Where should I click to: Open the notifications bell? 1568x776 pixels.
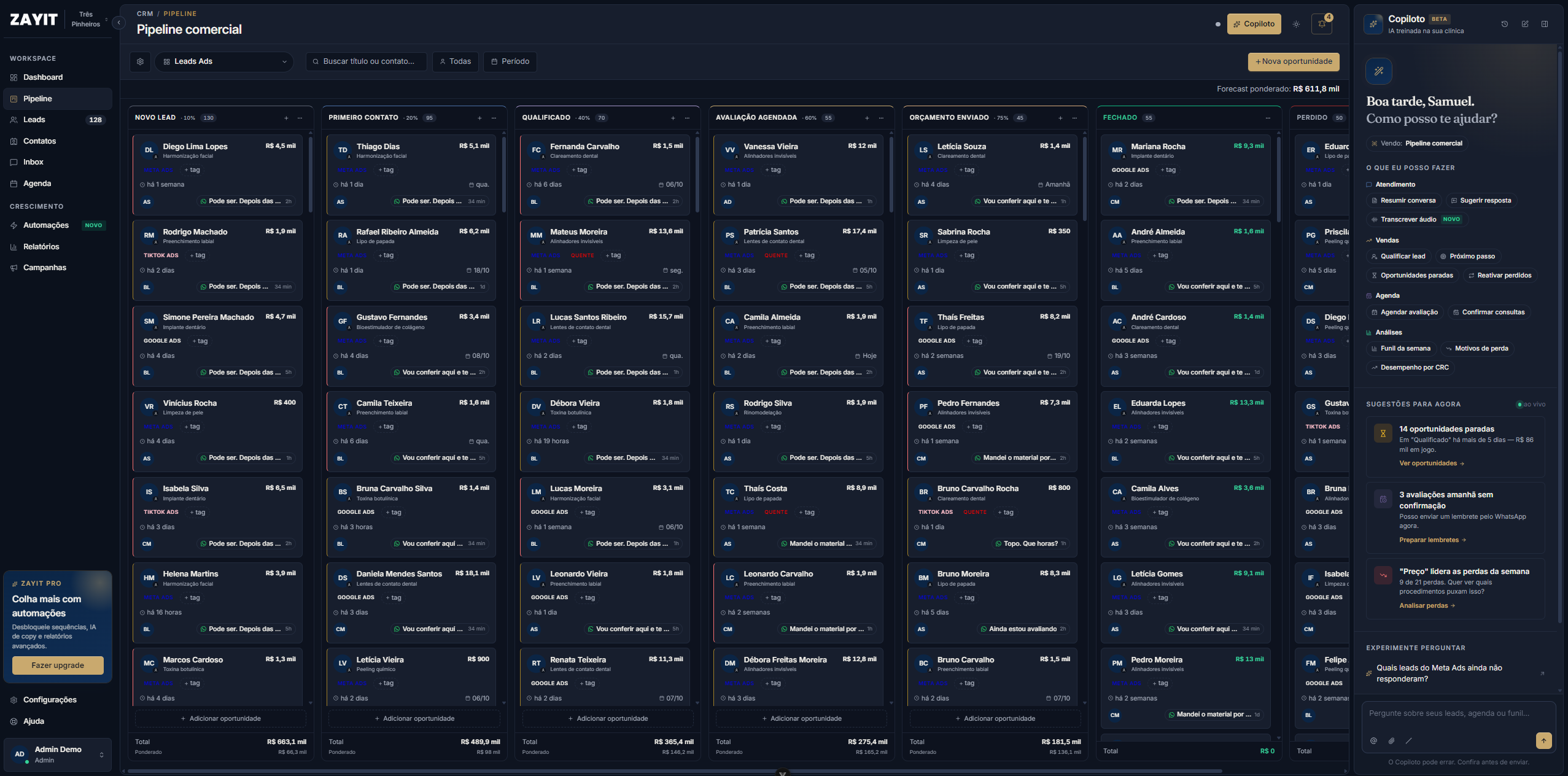coord(1321,24)
